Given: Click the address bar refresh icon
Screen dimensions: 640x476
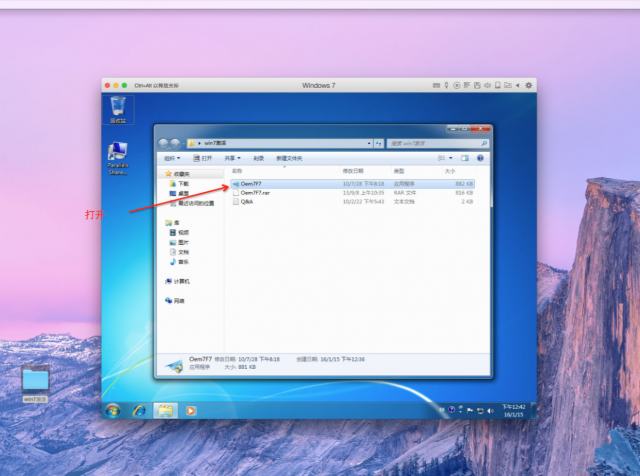Looking at the screenshot, I should pyautogui.click(x=378, y=144).
